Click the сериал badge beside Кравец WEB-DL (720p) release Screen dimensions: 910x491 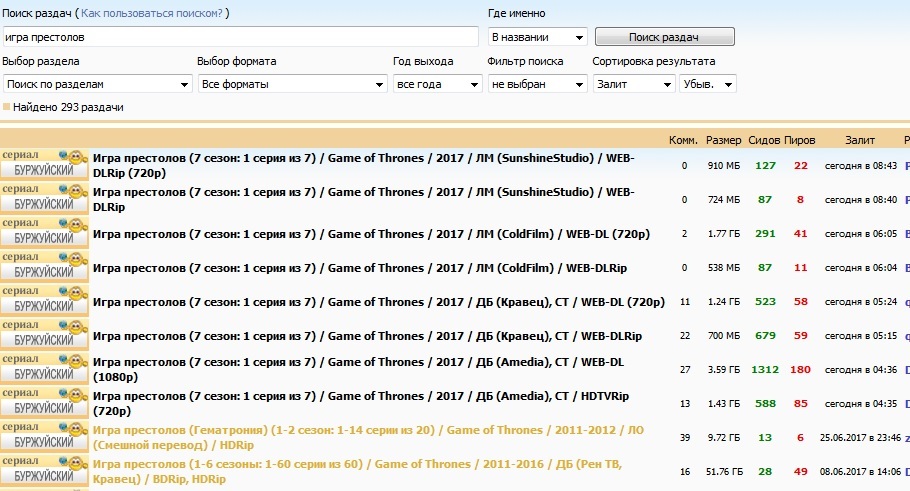point(44,301)
